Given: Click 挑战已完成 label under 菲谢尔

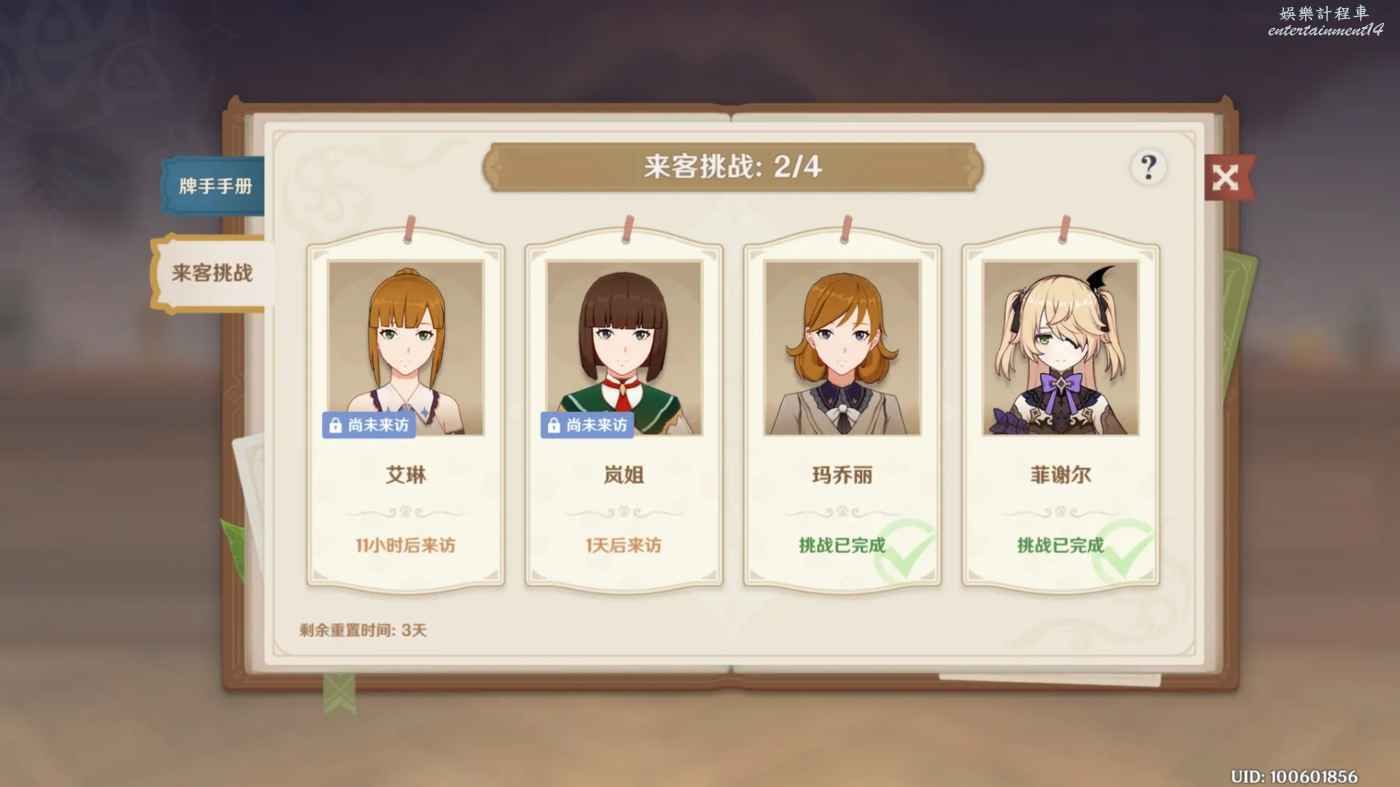Looking at the screenshot, I should (1061, 546).
